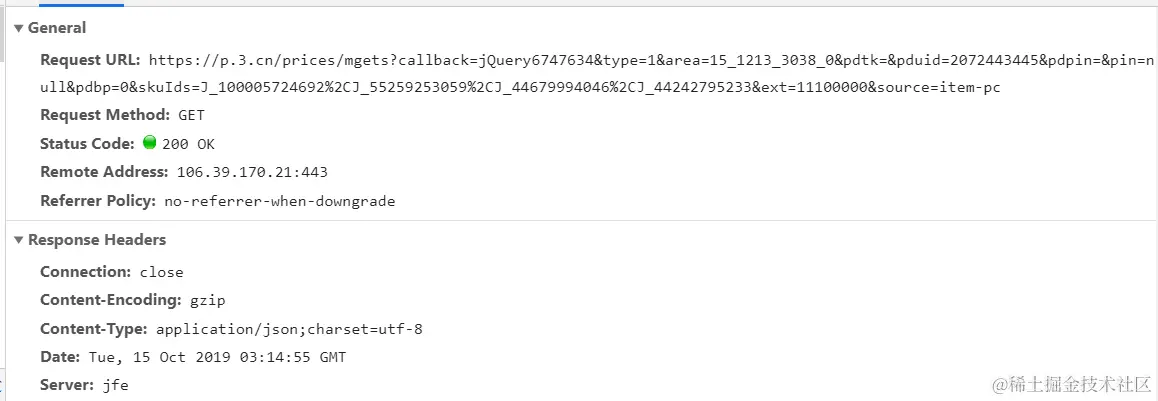This screenshot has height=401, width=1158.
Task: Select the no-referrer-when-downgrade value
Action: (x=279, y=201)
